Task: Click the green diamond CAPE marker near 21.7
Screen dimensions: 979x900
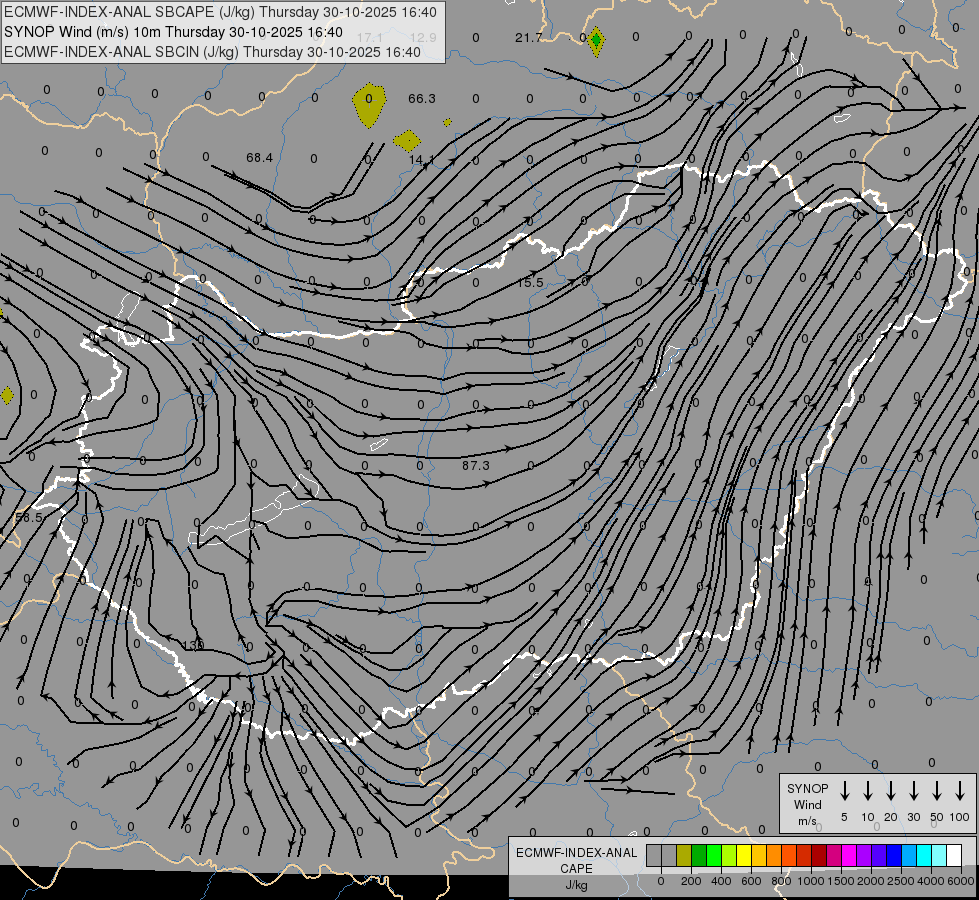Action: [596, 41]
